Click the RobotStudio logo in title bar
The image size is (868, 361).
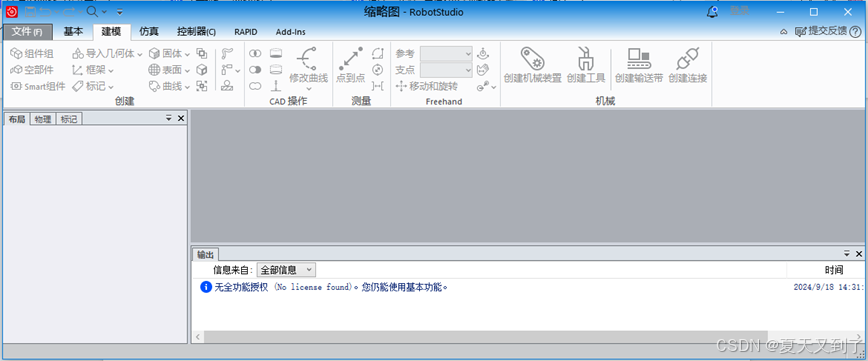pos(12,12)
